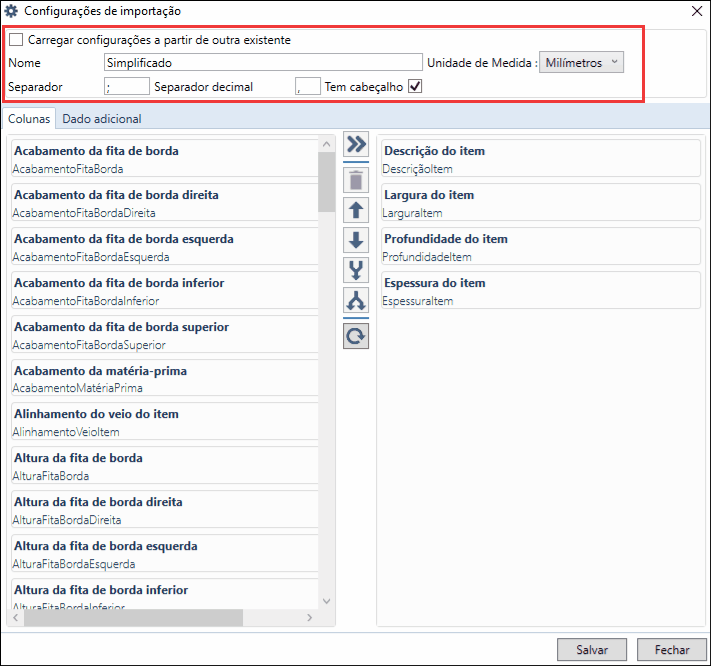Click the scroll down arrow of column list
This screenshot has width=711, height=666.
click(326, 601)
